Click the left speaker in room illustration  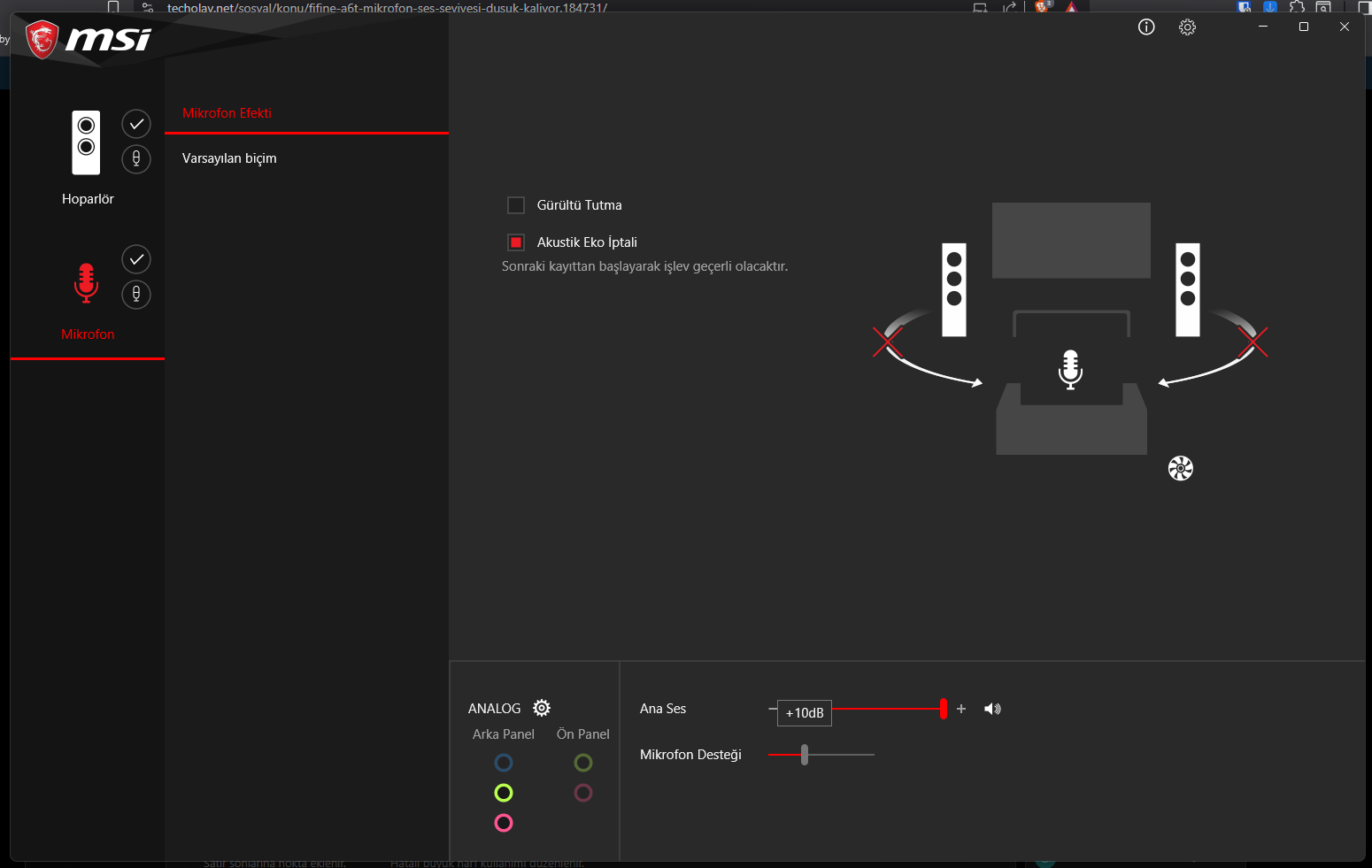pyautogui.click(x=954, y=289)
